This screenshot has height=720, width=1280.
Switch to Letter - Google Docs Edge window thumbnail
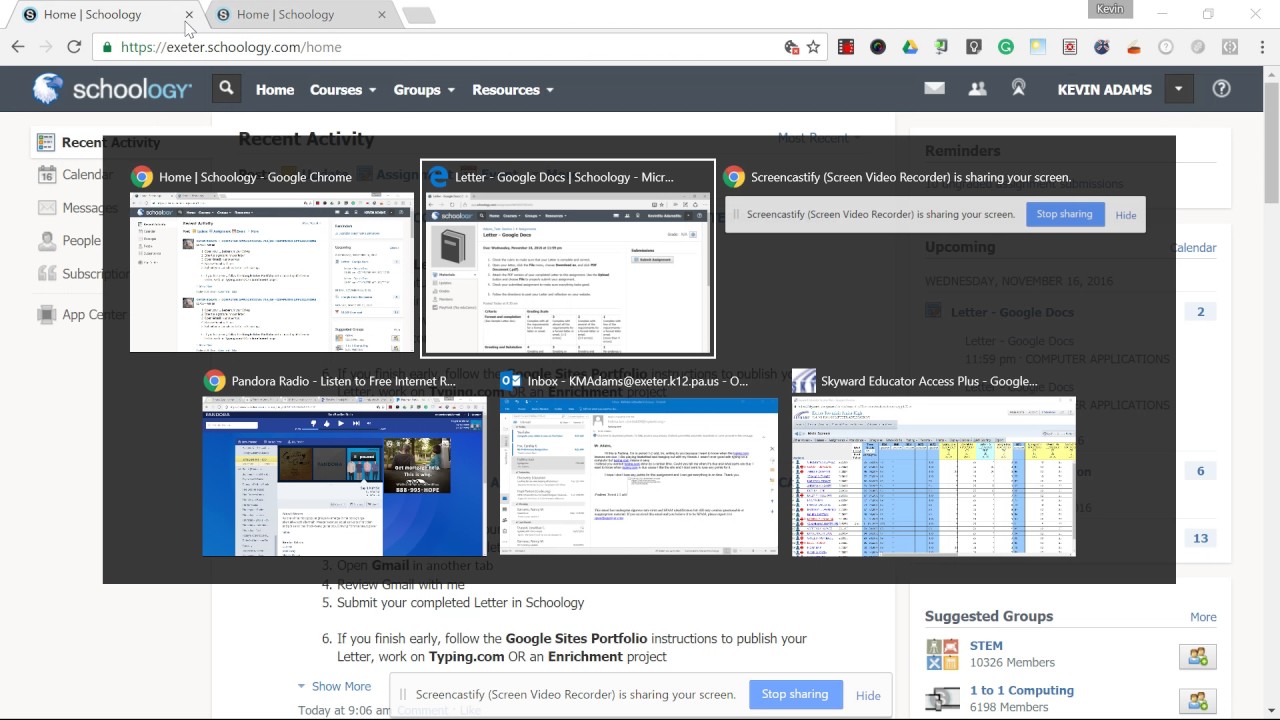(x=568, y=258)
